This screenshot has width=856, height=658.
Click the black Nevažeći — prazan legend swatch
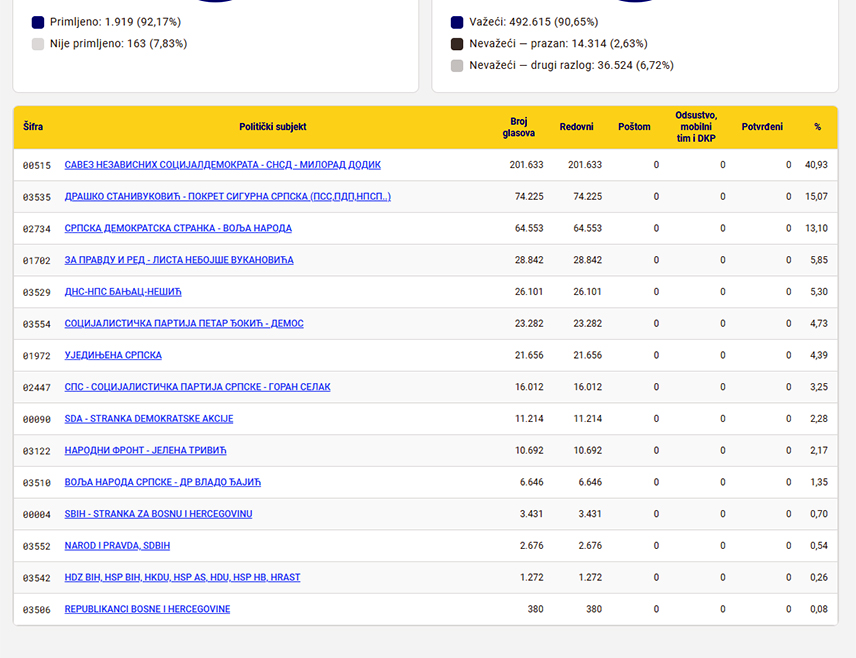pyautogui.click(x=457, y=44)
